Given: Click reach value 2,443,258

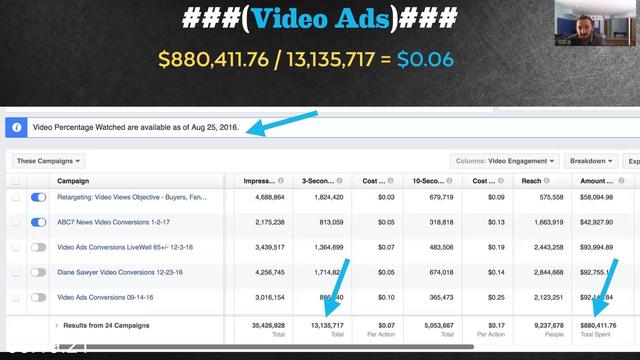Looking at the screenshot, I should click(x=549, y=247).
